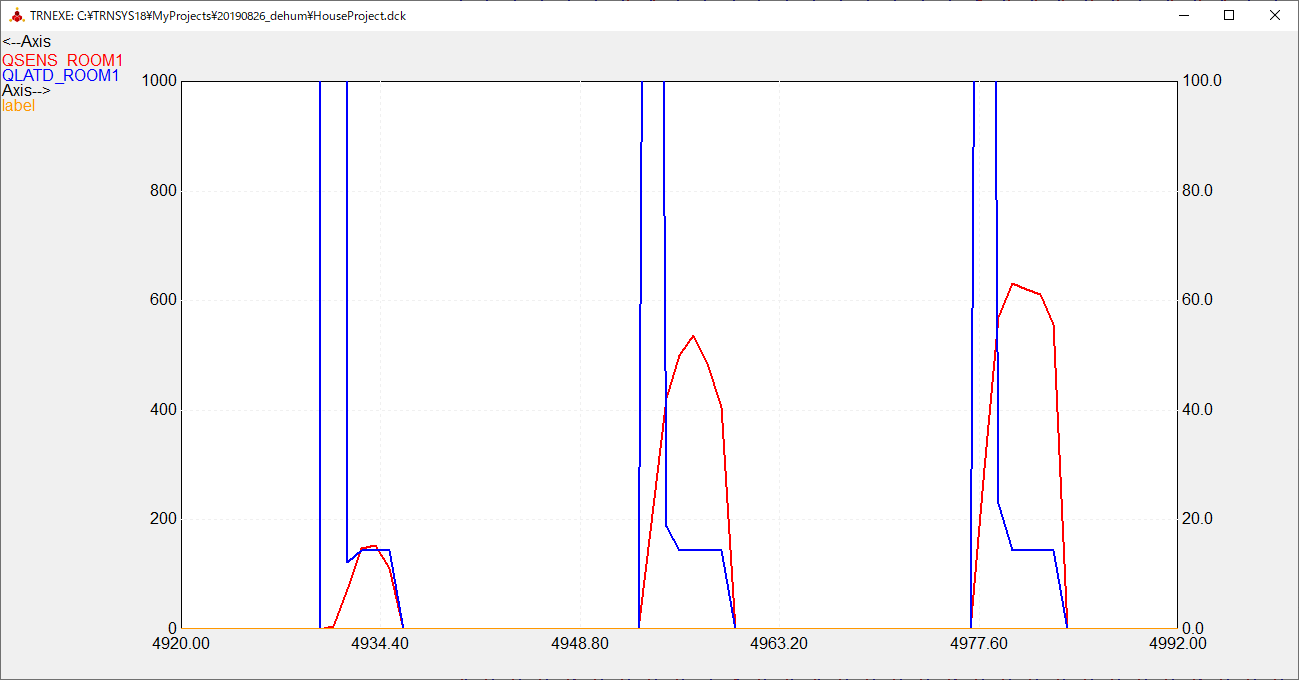Click the "Axis-->" legend header
The image size is (1299, 680).
(x=26, y=90)
